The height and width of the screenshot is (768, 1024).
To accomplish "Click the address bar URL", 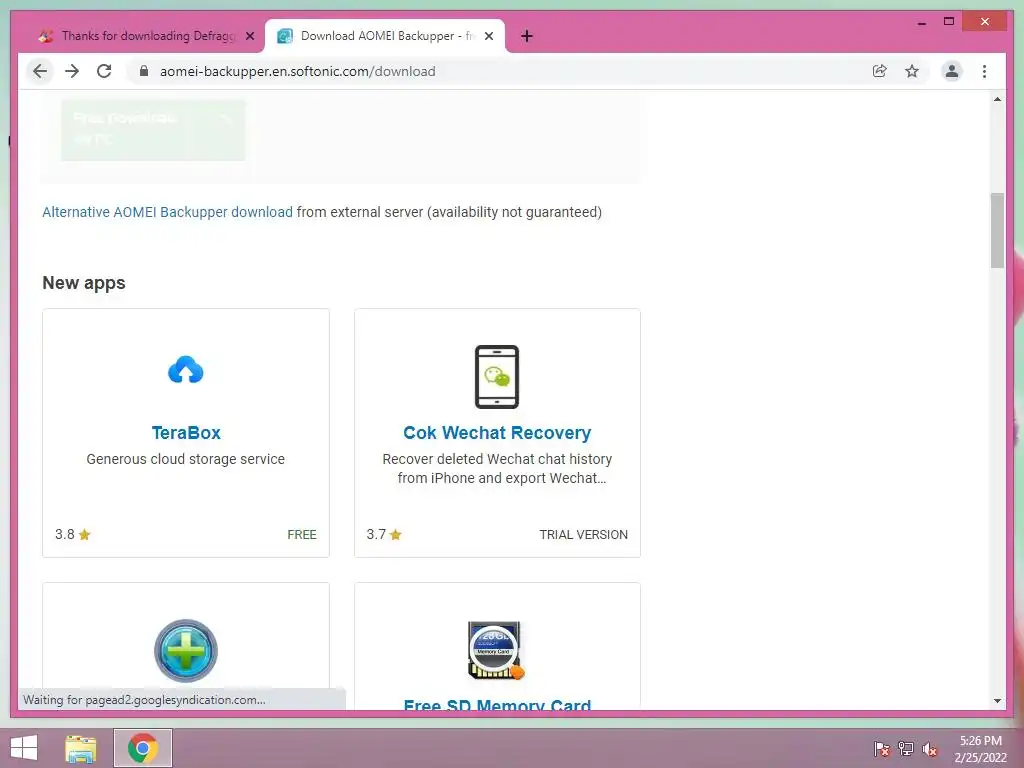I will click(298, 71).
